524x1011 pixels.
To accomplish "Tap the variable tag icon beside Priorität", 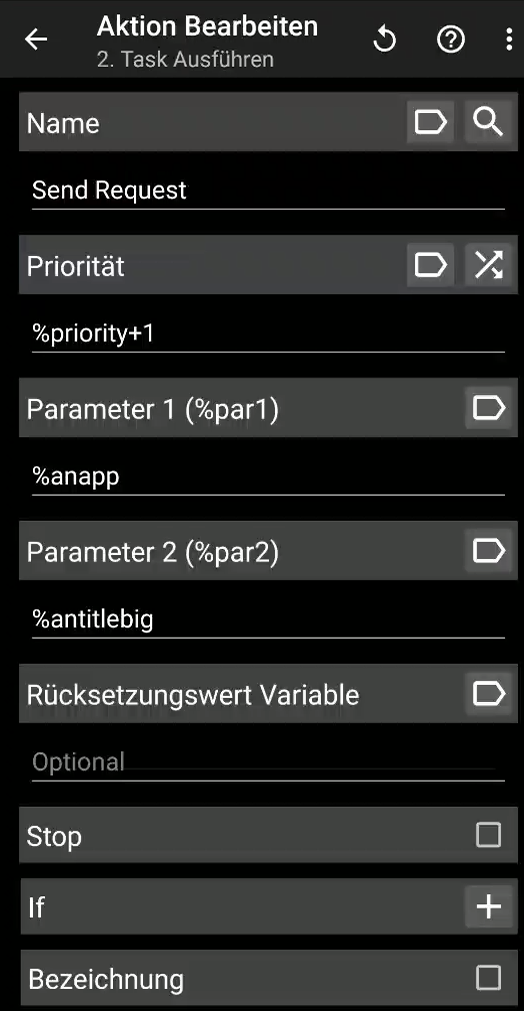I will tap(431, 264).
